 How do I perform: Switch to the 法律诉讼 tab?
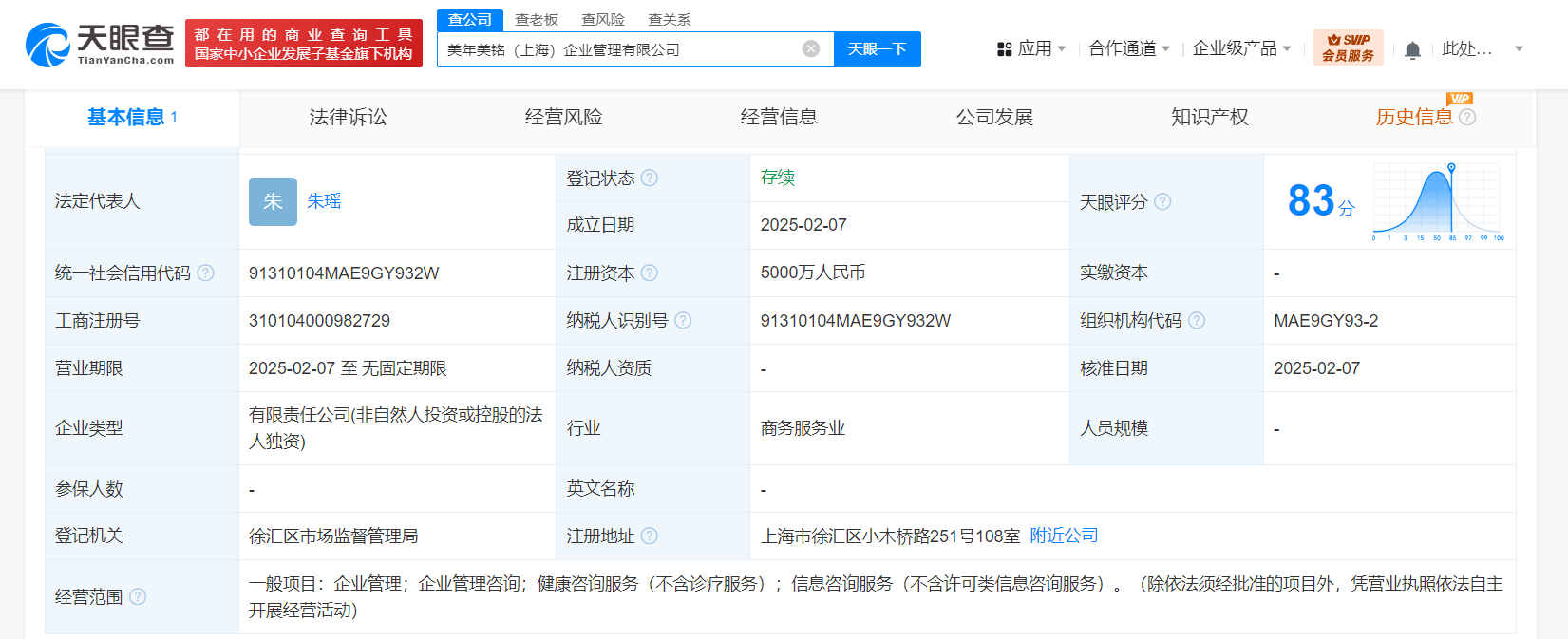tap(348, 117)
